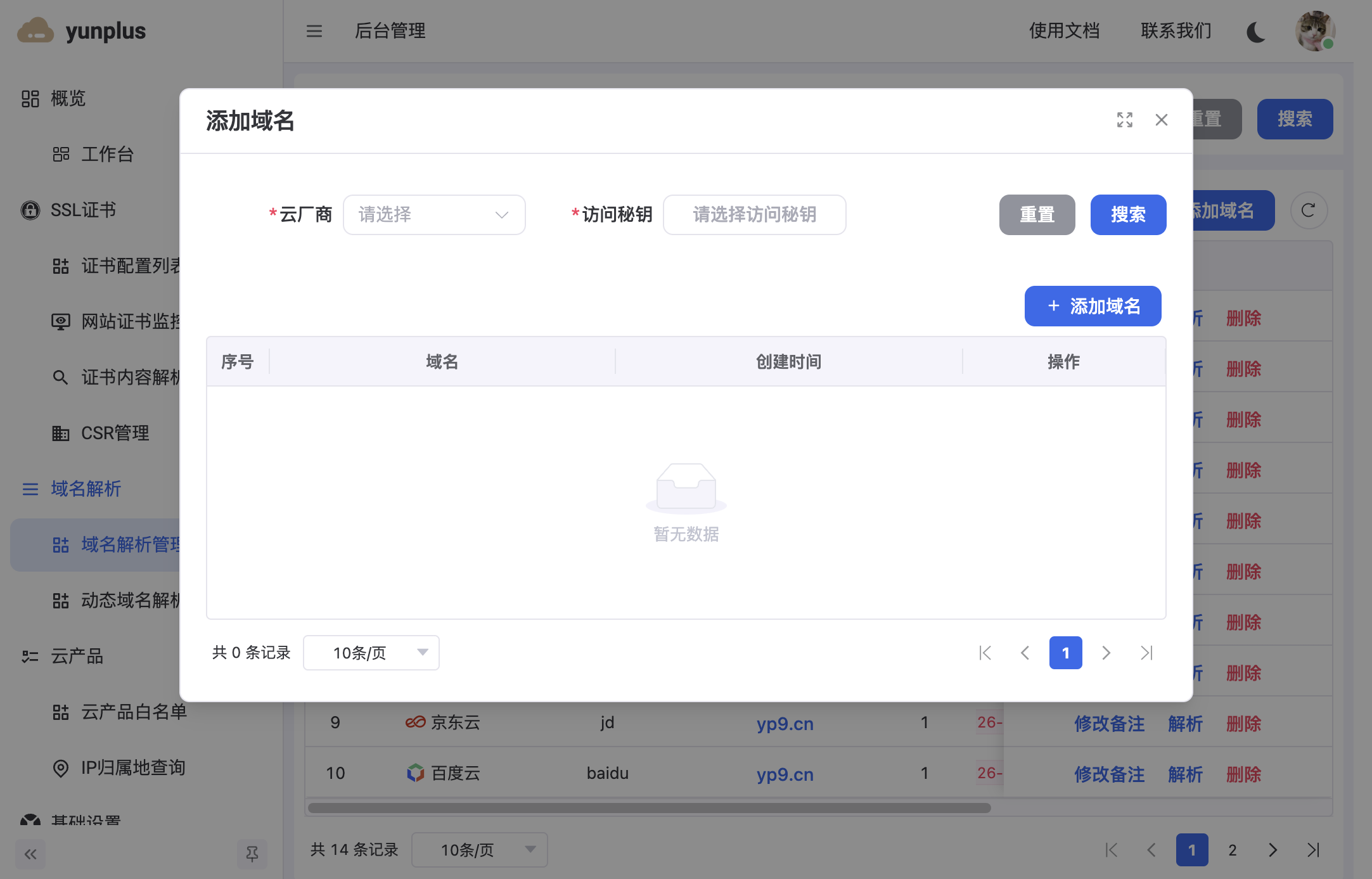Open 联系我们 link in header
Viewport: 1372px width, 879px height.
[x=1176, y=30]
